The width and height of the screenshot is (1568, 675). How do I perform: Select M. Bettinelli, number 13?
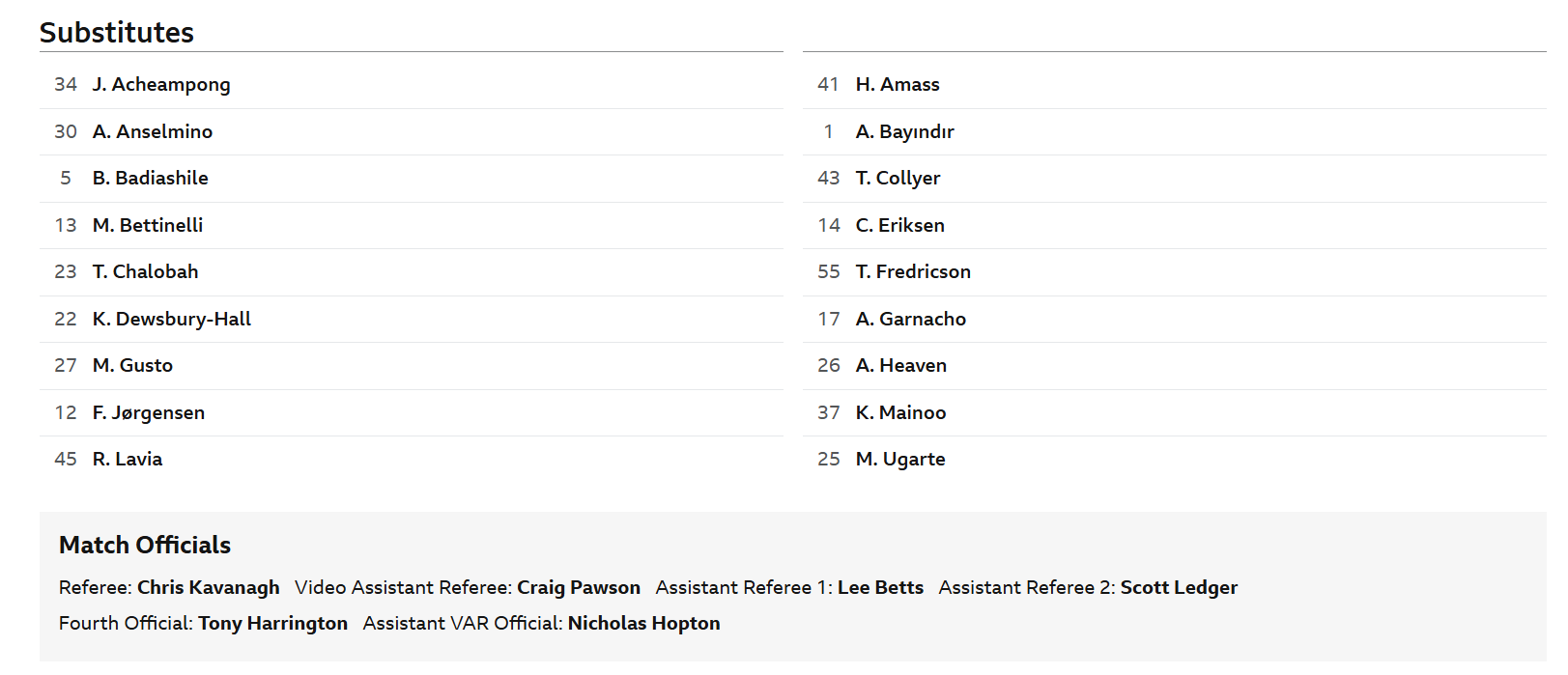(x=148, y=225)
